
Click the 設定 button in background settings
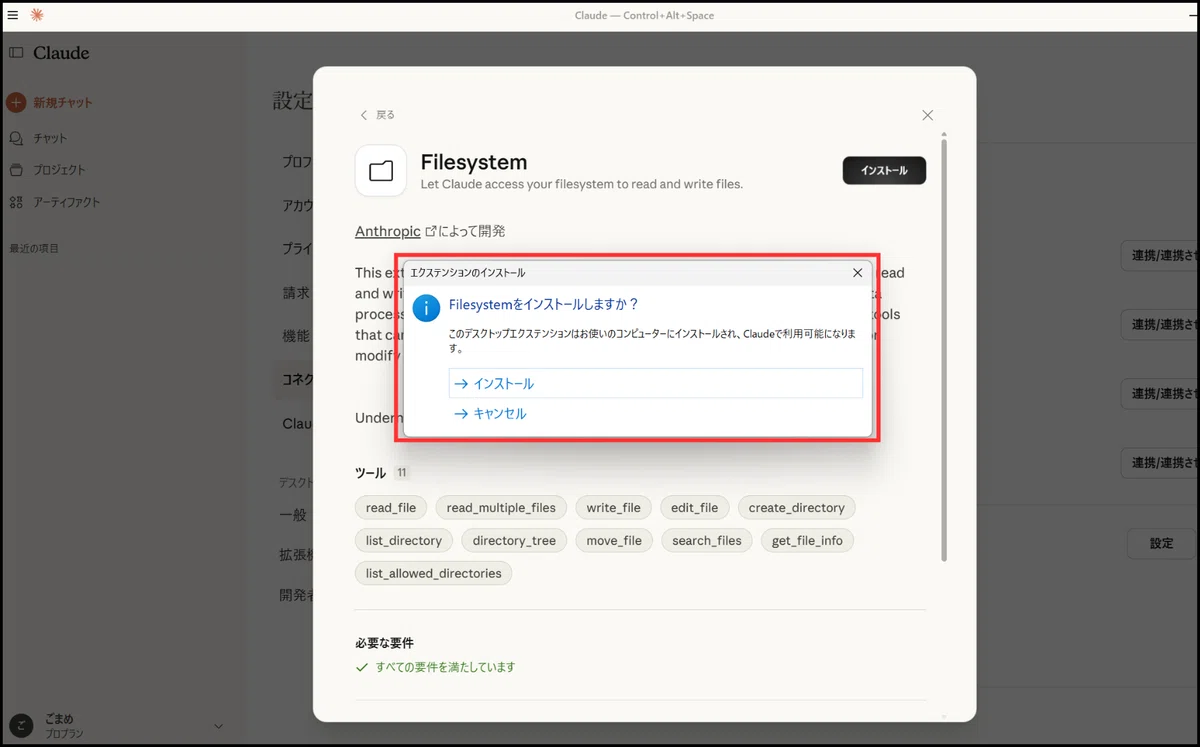point(1161,543)
